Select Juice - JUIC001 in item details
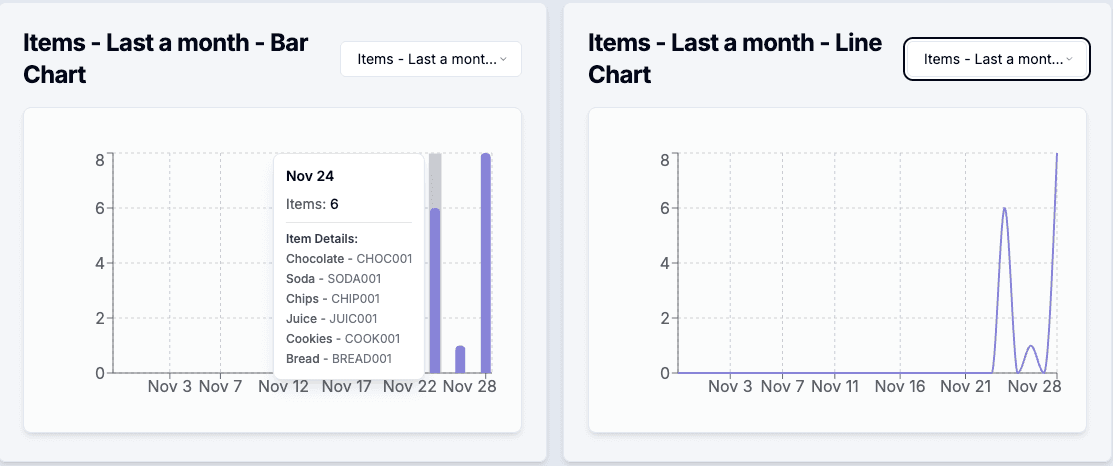This screenshot has width=1113, height=466. pos(332,319)
